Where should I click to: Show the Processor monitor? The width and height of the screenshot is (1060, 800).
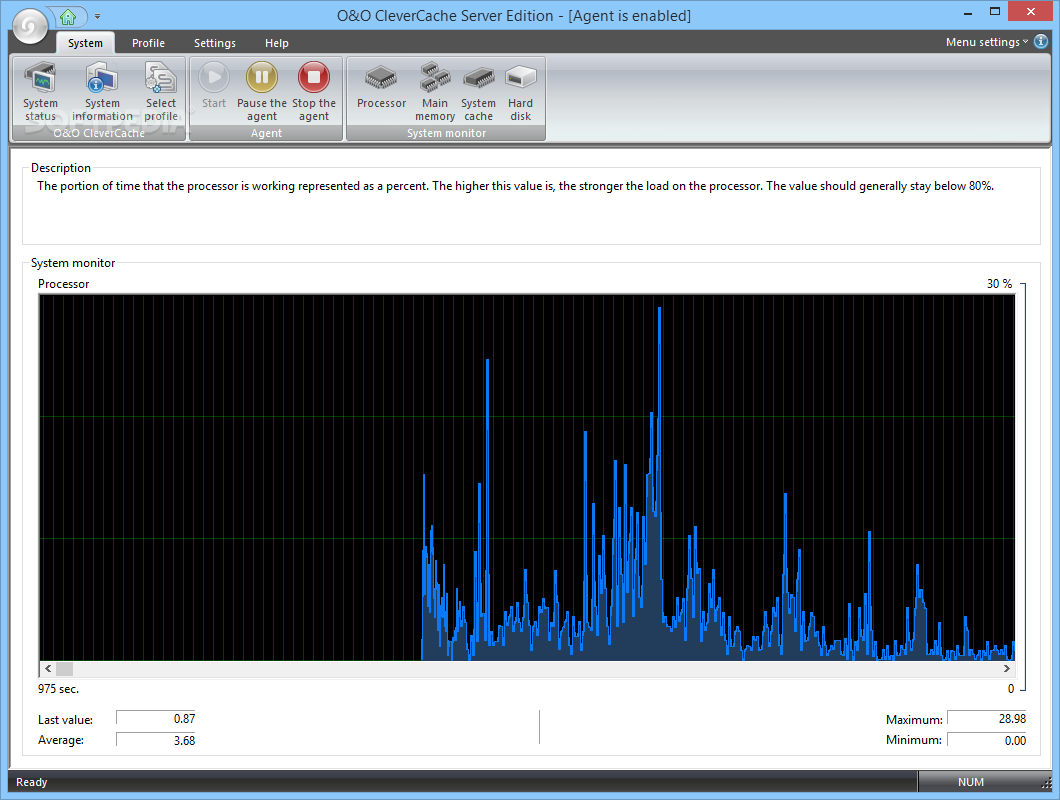point(381,88)
